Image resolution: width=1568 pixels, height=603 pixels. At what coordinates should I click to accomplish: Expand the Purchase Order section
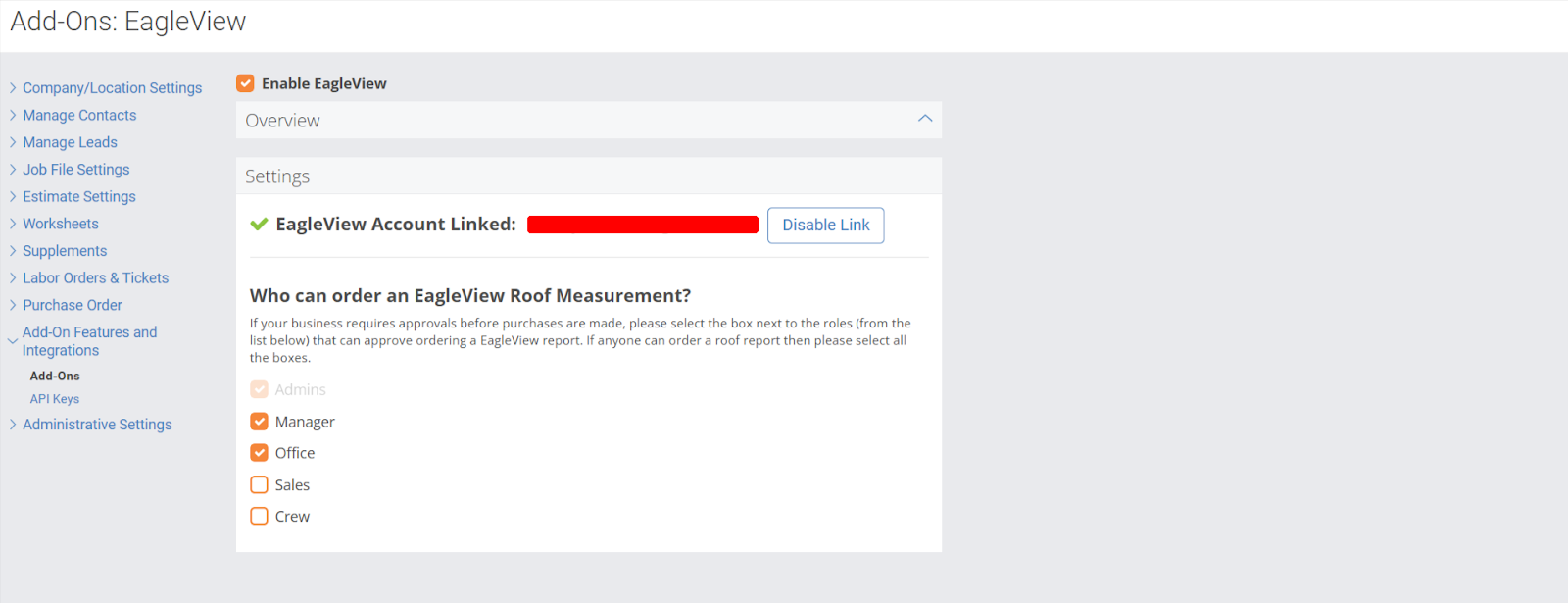pyautogui.click(x=66, y=306)
